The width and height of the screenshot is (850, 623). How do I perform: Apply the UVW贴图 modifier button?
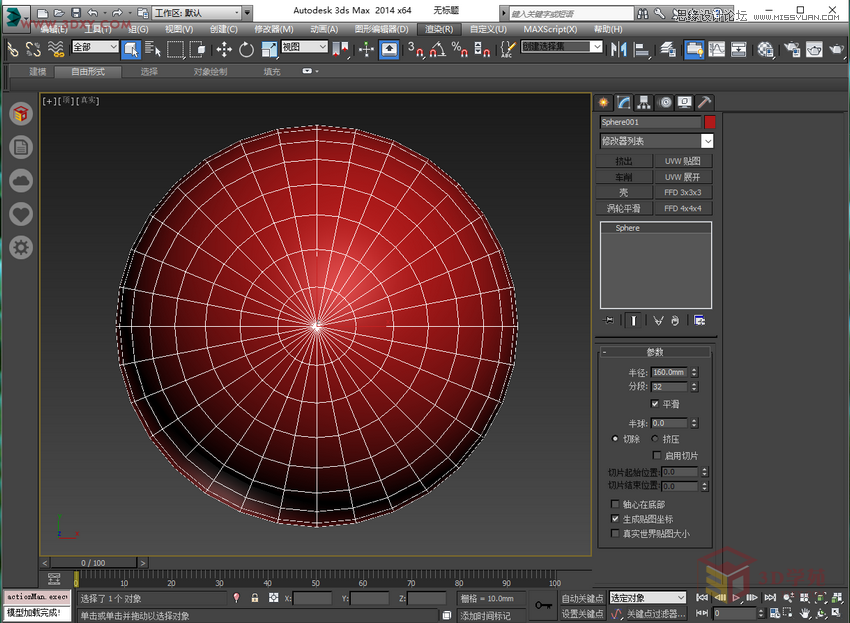pyautogui.click(x=680, y=160)
